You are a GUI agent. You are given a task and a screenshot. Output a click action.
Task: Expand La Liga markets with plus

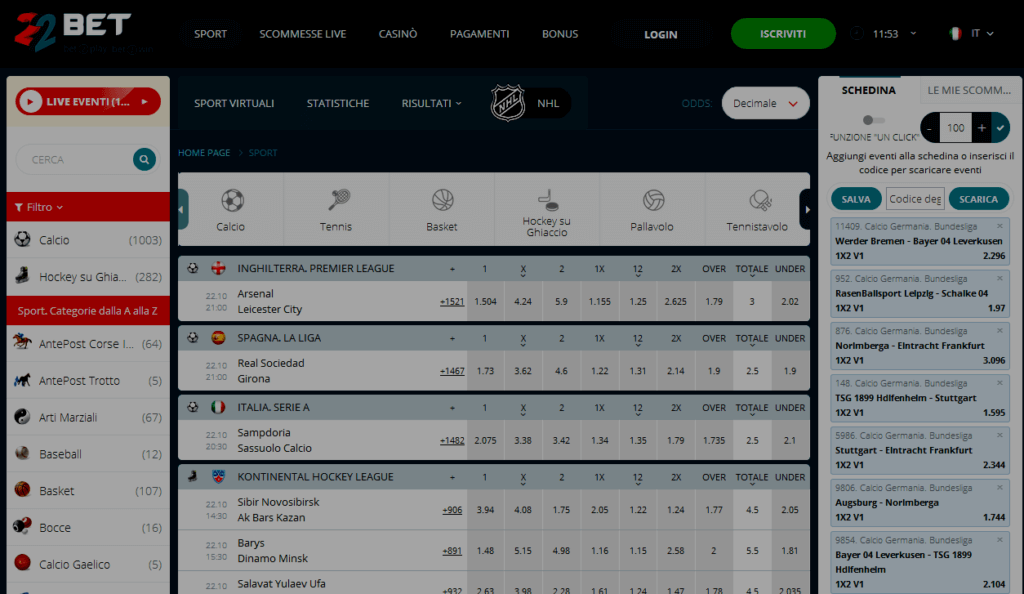[x=452, y=338]
